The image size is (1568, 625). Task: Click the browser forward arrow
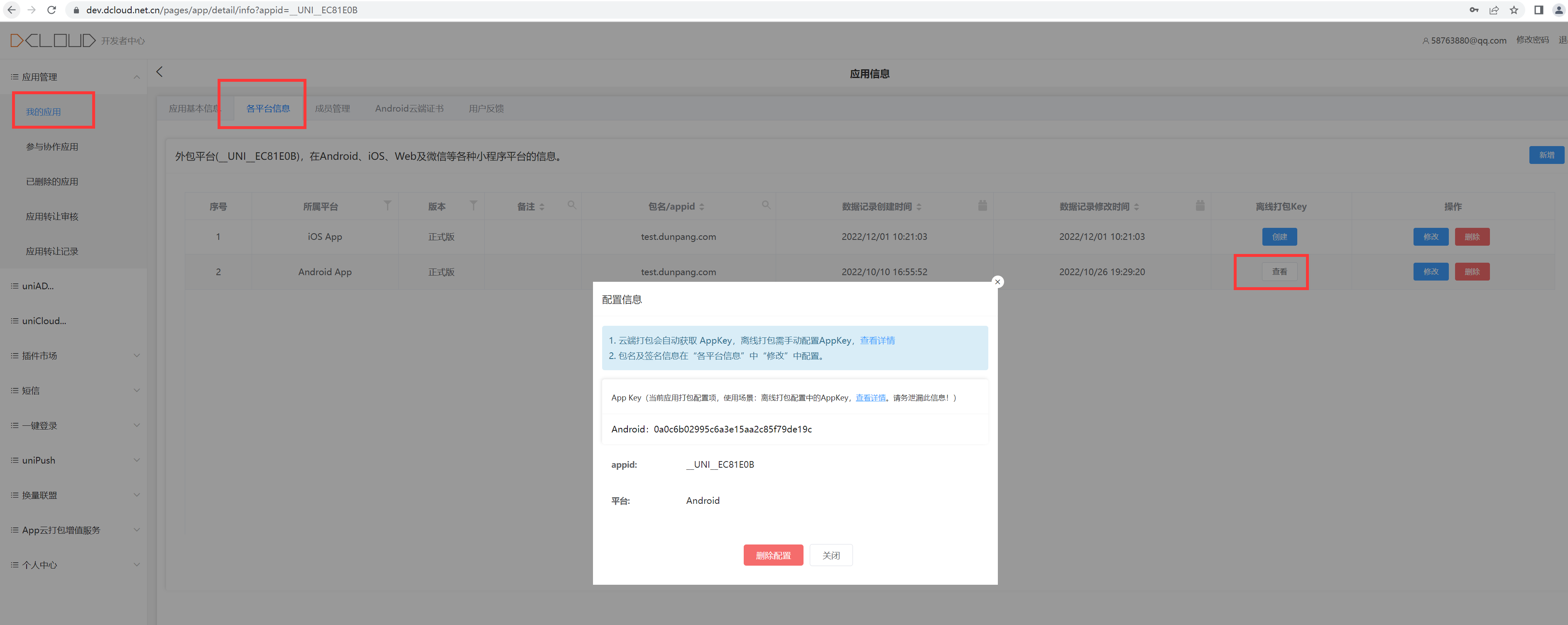[x=31, y=10]
